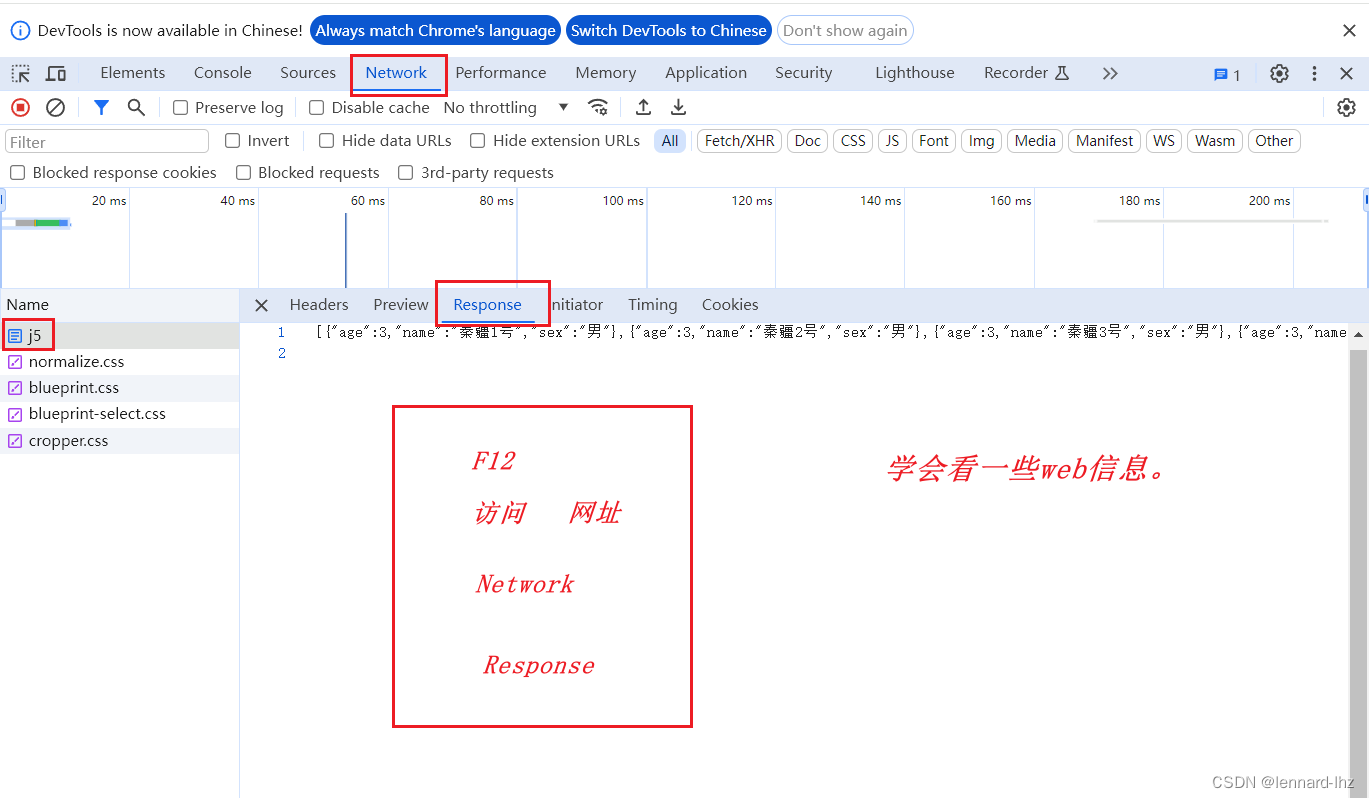Click the Filter text input
The width and height of the screenshot is (1369, 798).
coord(107,141)
